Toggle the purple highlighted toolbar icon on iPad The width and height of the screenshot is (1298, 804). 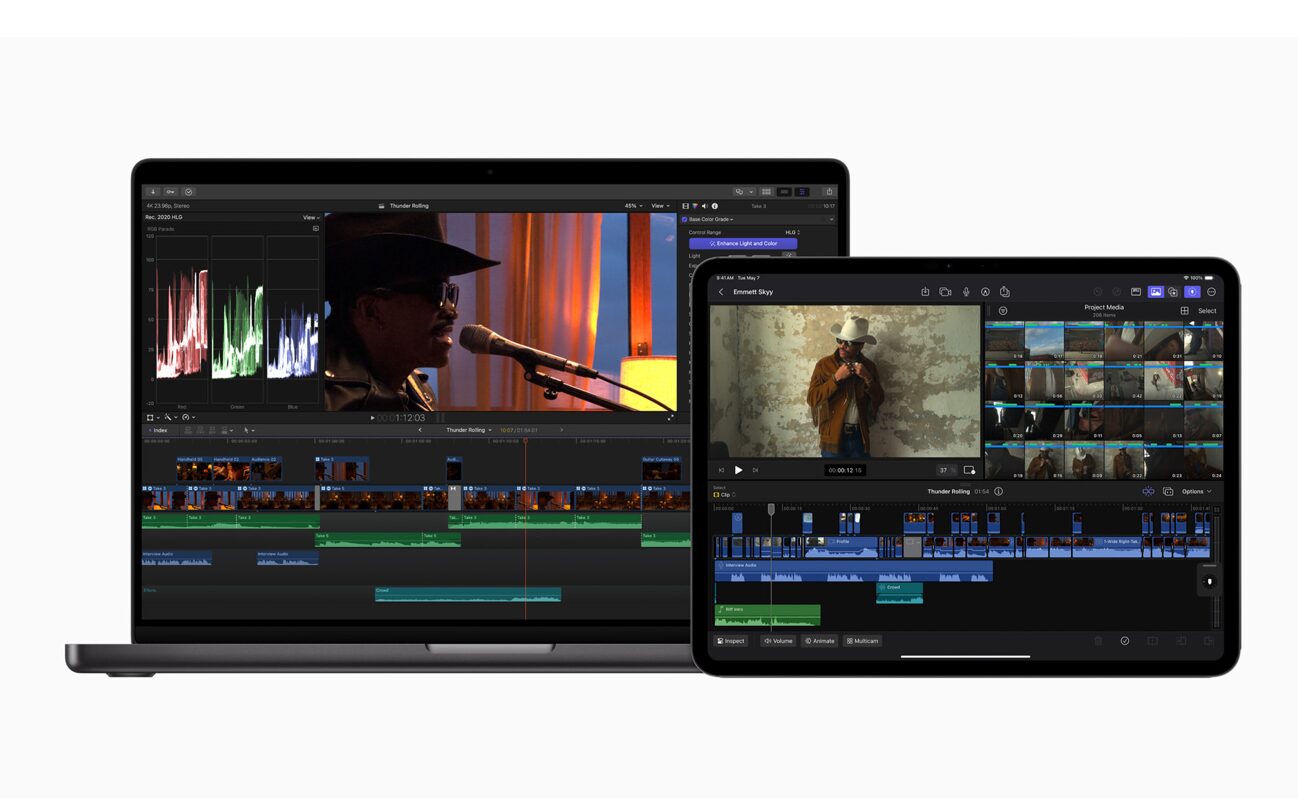pos(1192,292)
